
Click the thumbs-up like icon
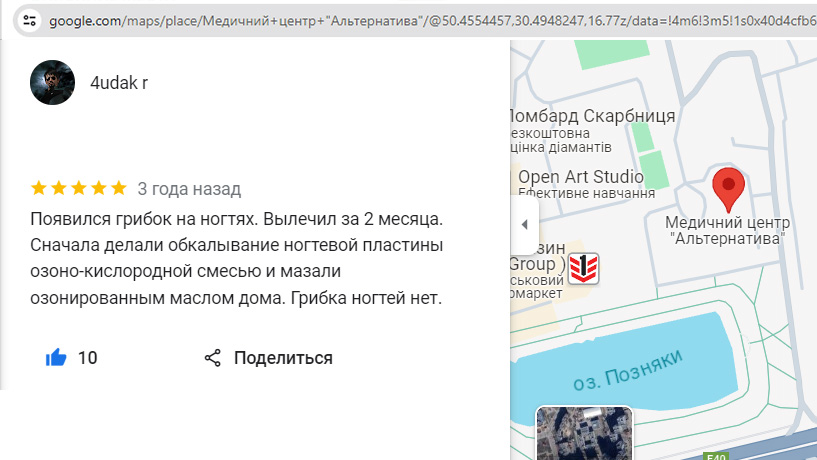tap(56, 358)
